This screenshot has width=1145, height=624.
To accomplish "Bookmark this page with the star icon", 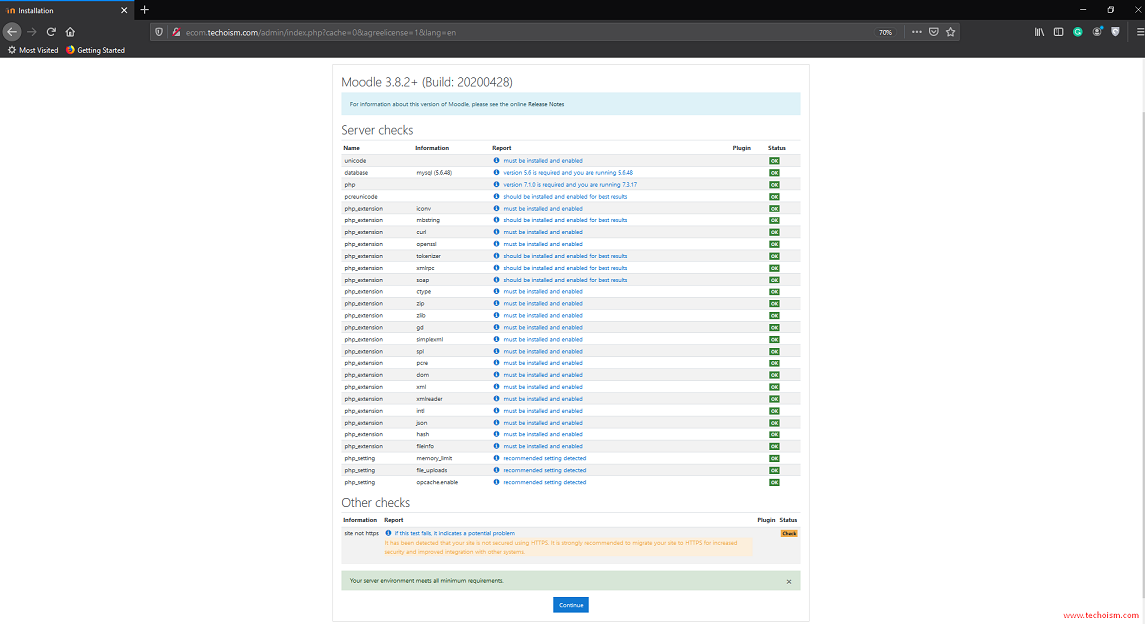I will pyautogui.click(x=950, y=32).
